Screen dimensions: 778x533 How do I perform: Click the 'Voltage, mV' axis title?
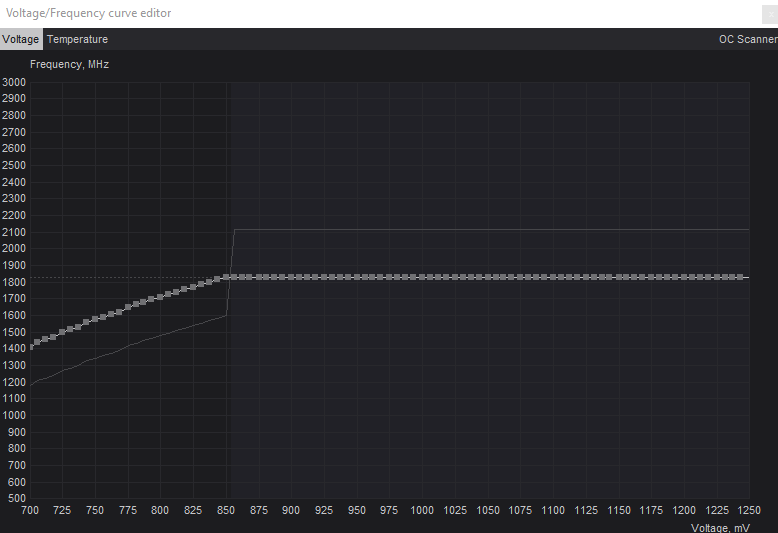click(x=720, y=528)
